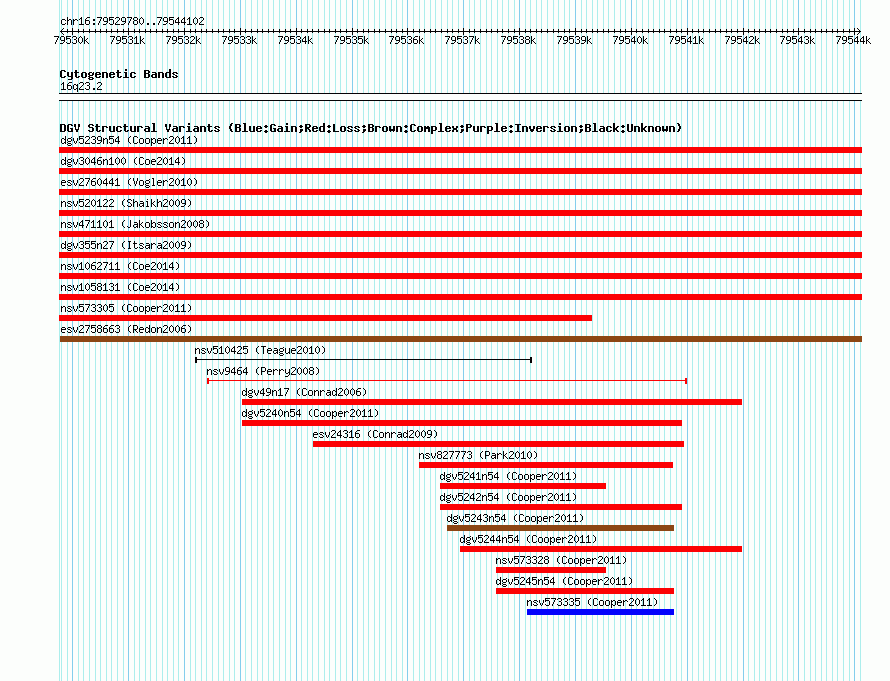Viewport: 890px width, 681px height.
Task: Click the nsv1058131 (Coe2014) label
Action: 120,287
